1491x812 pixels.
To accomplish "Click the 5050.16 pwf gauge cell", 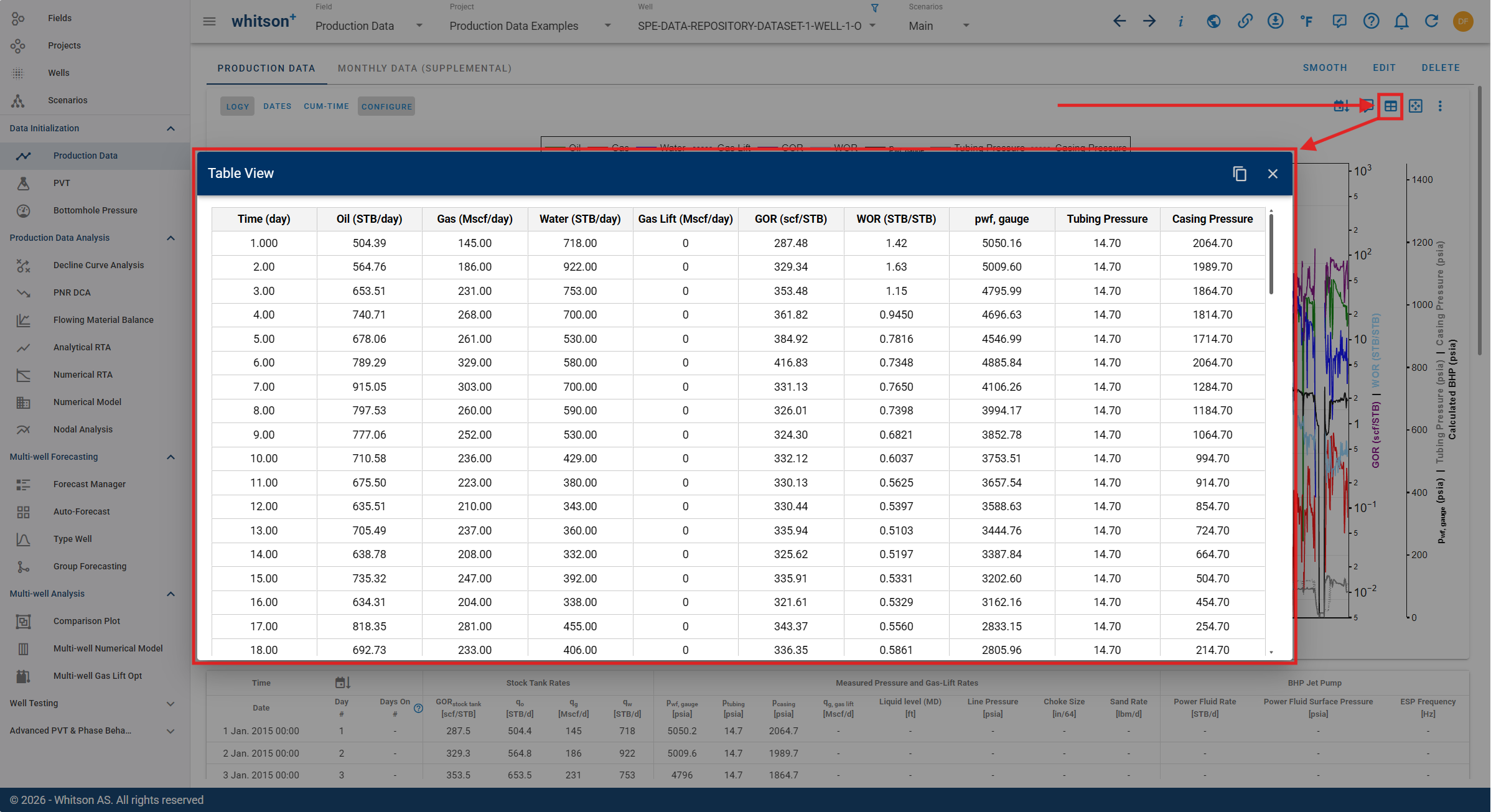I will click(1001, 243).
